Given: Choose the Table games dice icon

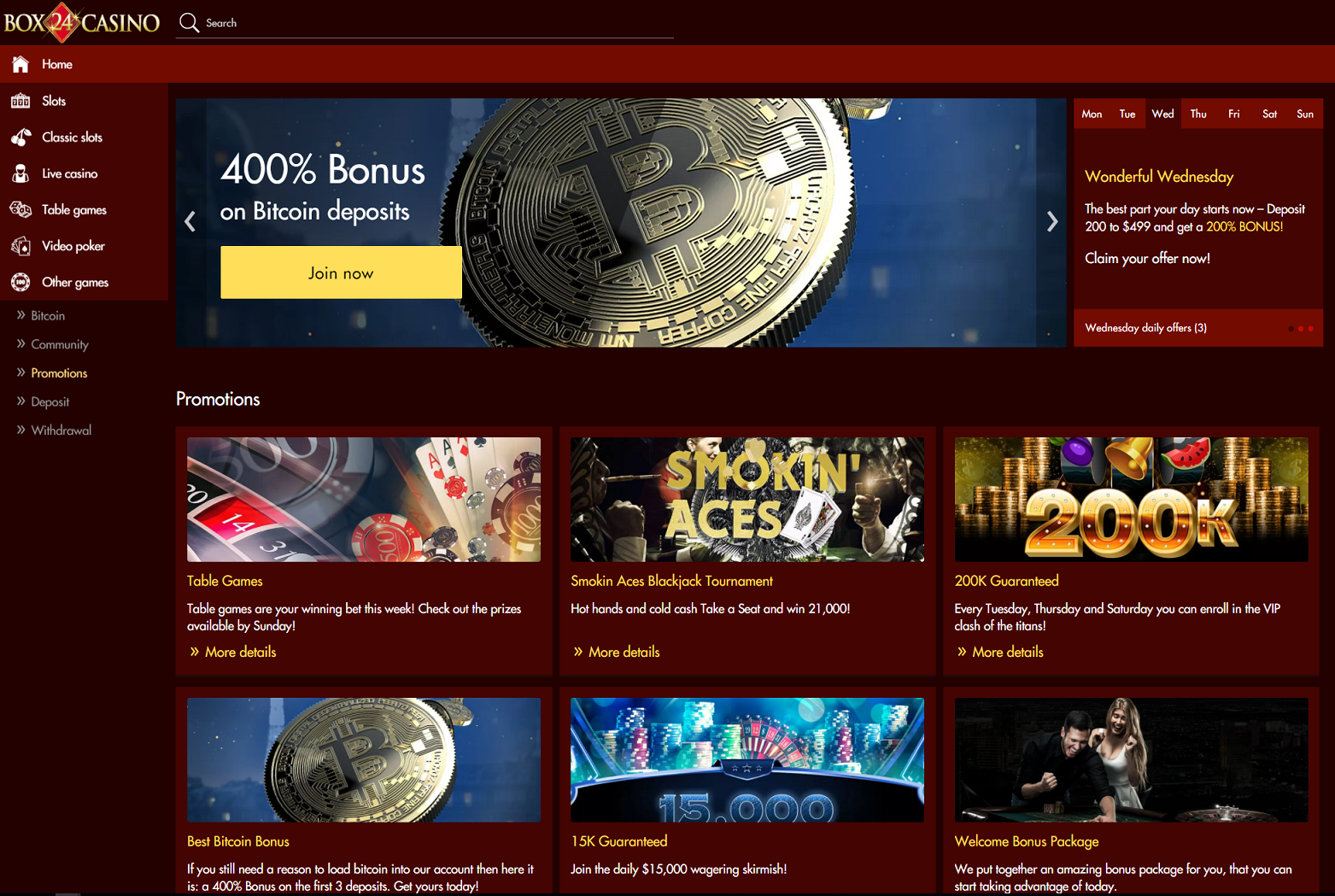Looking at the screenshot, I should (x=20, y=209).
